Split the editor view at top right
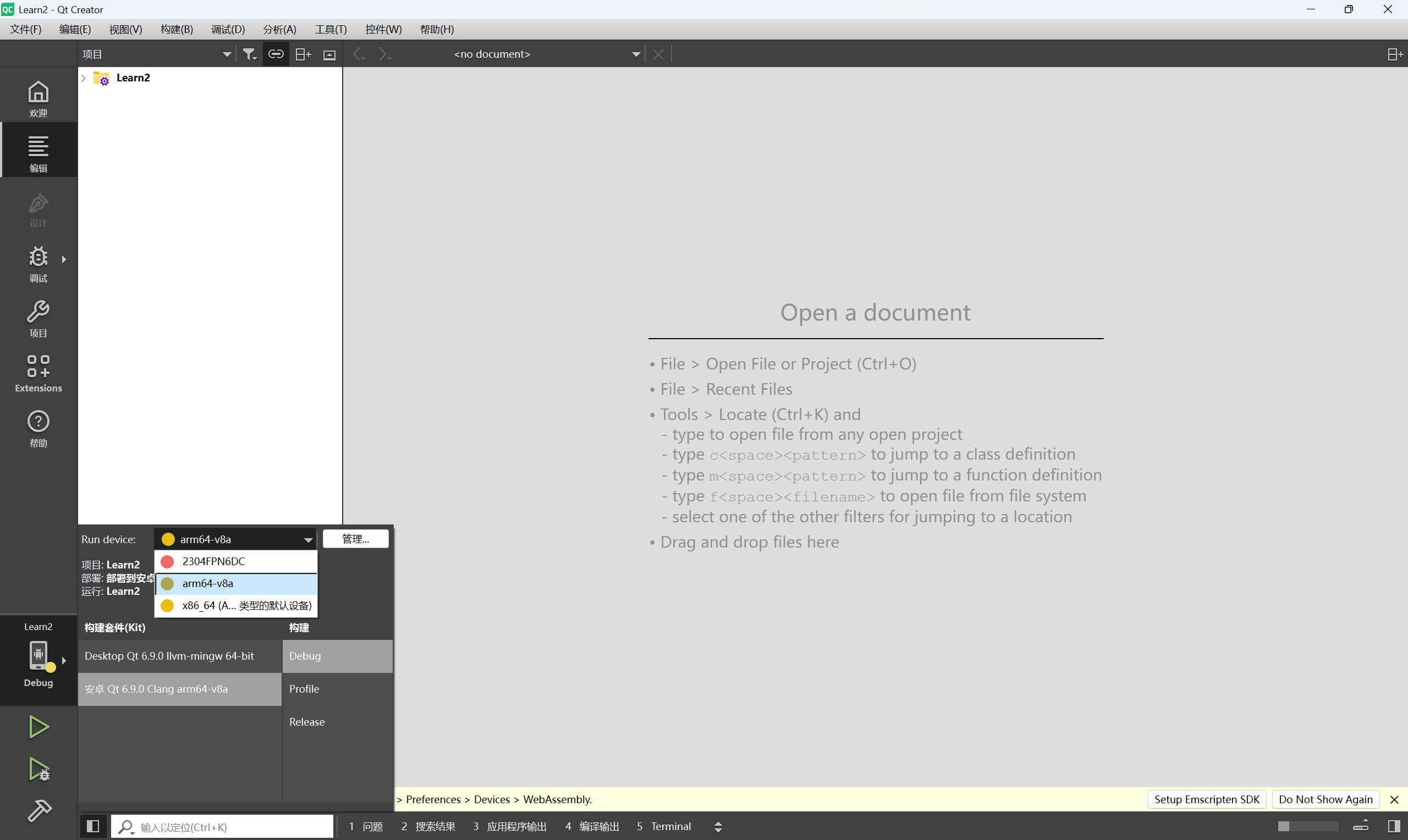The height and width of the screenshot is (840, 1408). 1395,54
